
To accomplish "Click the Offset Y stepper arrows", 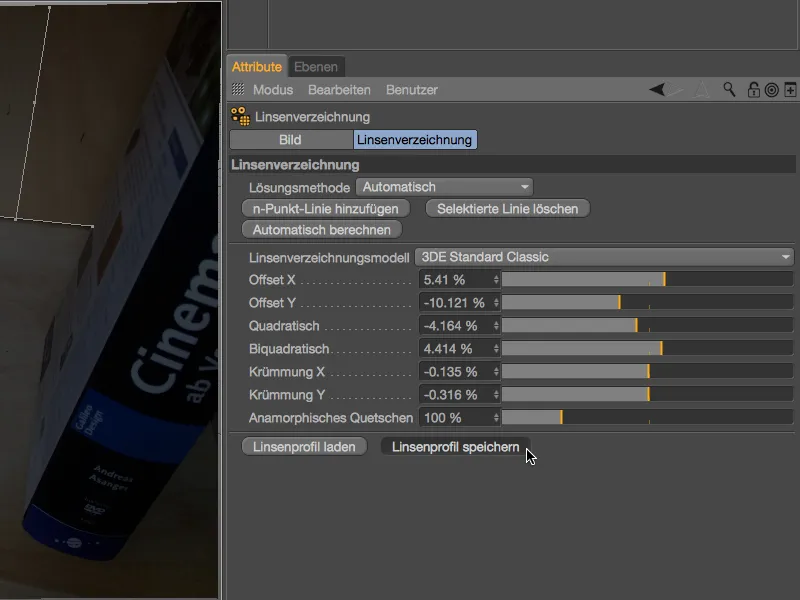I will [496, 303].
